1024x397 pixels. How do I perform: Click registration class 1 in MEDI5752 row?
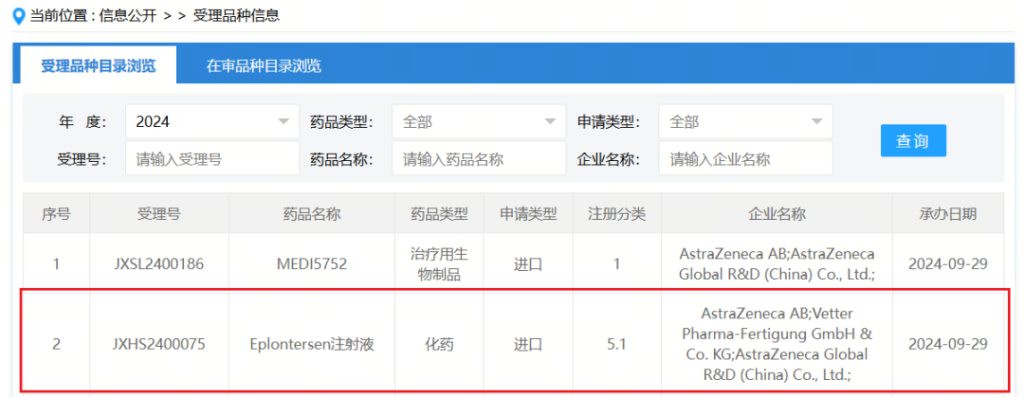click(616, 264)
